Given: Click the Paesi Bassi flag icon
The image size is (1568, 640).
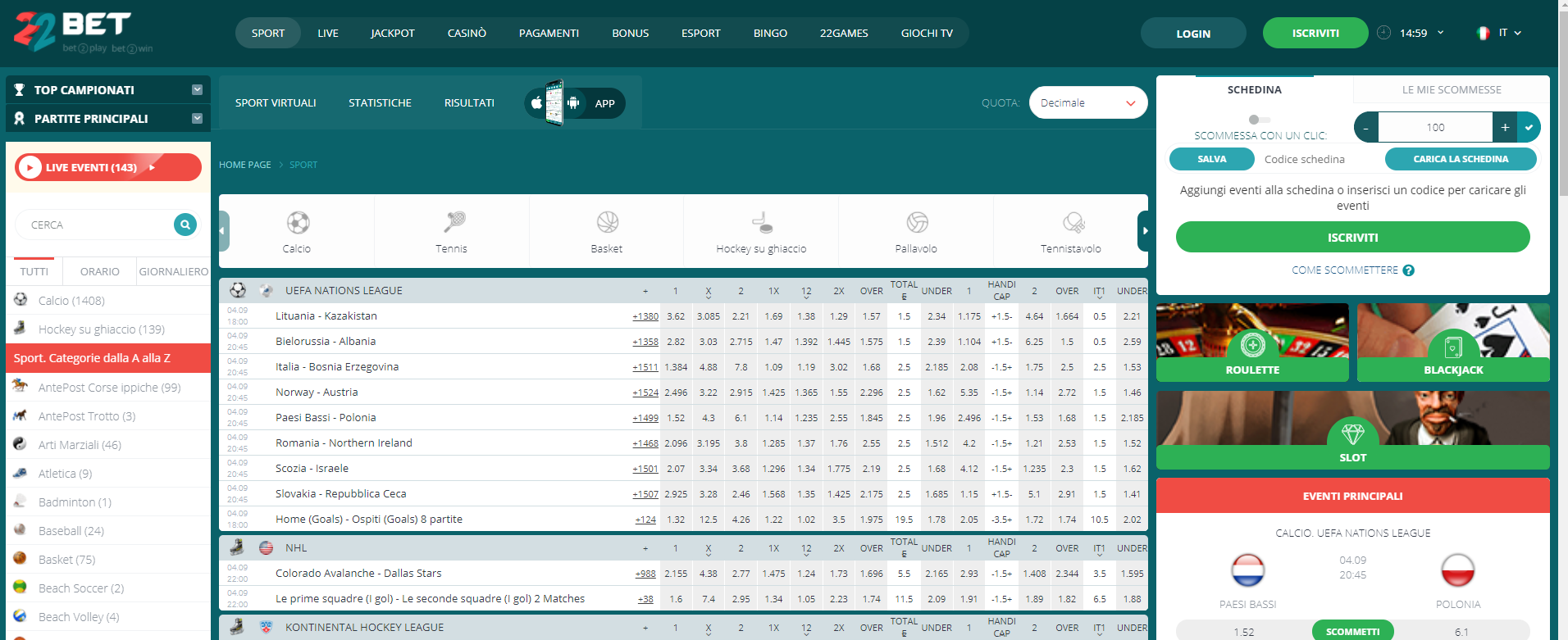Looking at the screenshot, I should (x=1248, y=570).
